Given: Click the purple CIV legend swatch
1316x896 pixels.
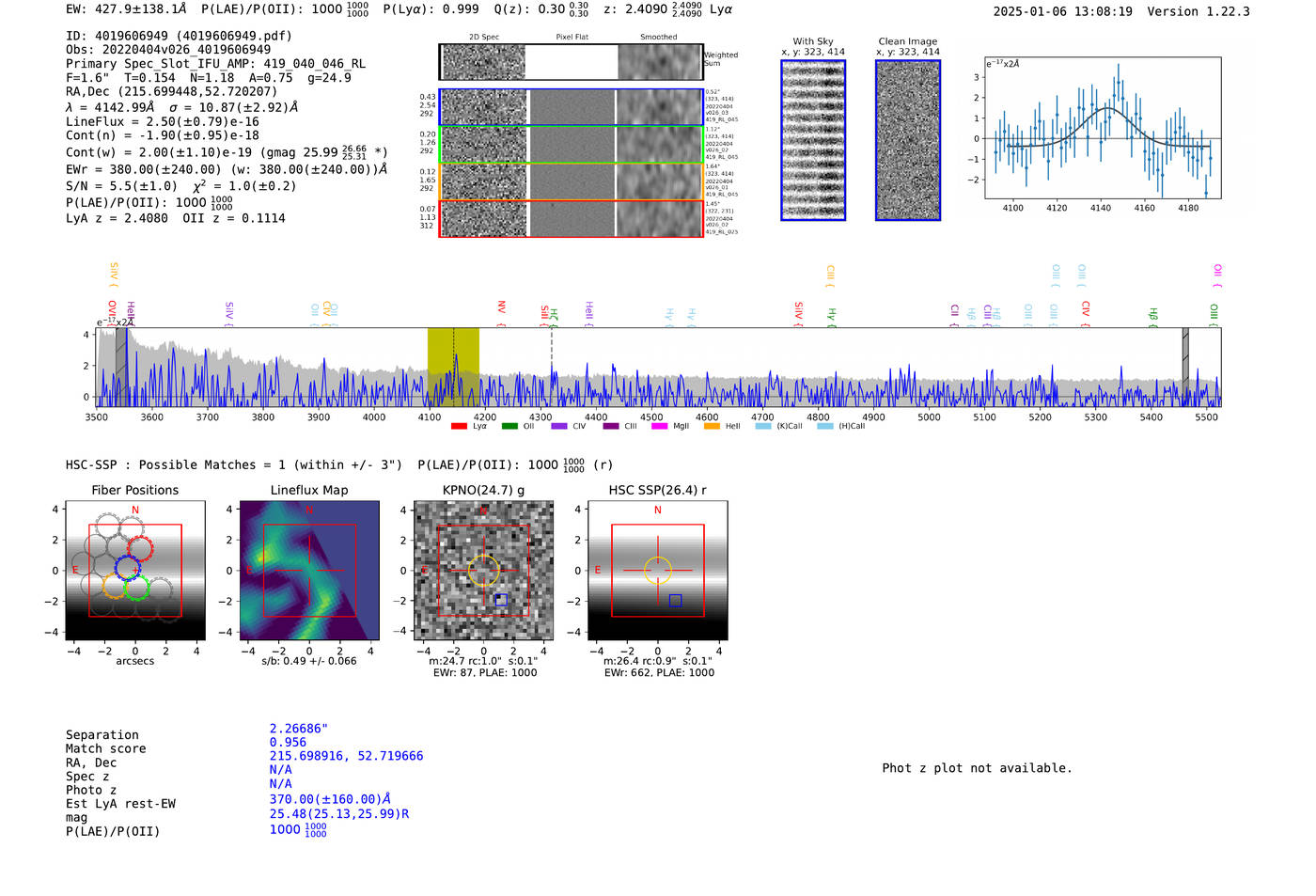Looking at the screenshot, I should 559,426.
